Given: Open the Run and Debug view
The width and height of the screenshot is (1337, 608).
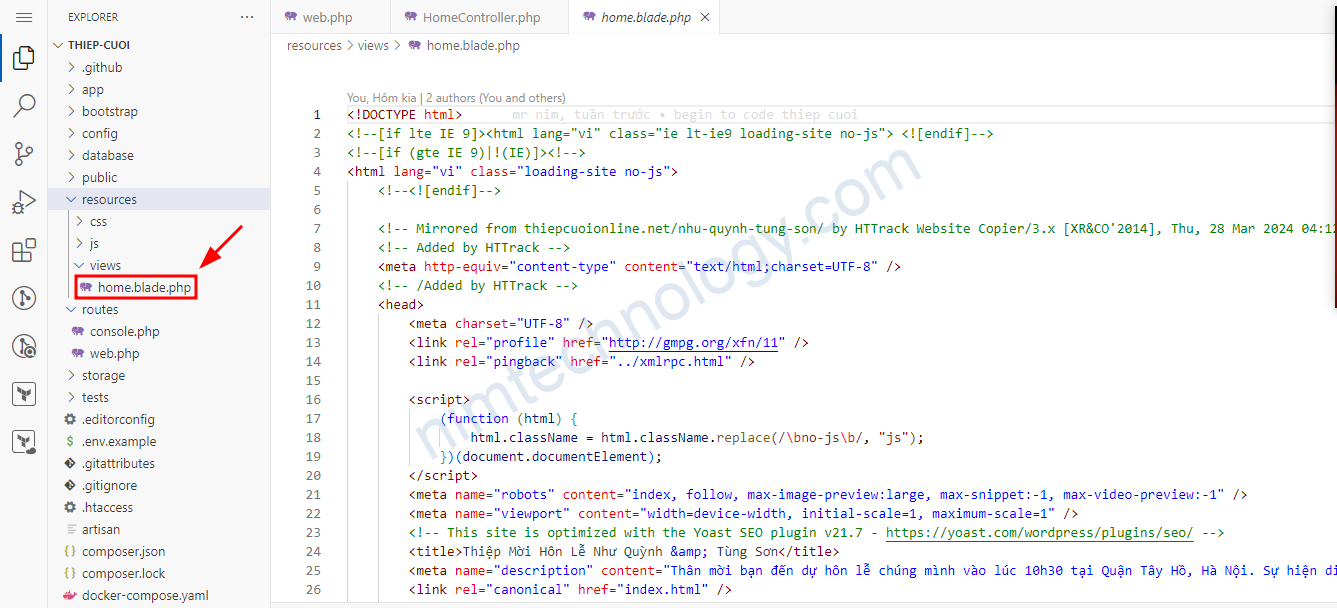Looking at the screenshot, I should pyautogui.click(x=24, y=202).
